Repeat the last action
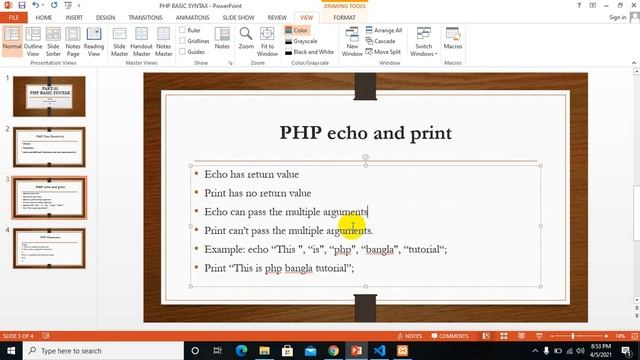The height and width of the screenshot is (360, 640). point(54,5)
